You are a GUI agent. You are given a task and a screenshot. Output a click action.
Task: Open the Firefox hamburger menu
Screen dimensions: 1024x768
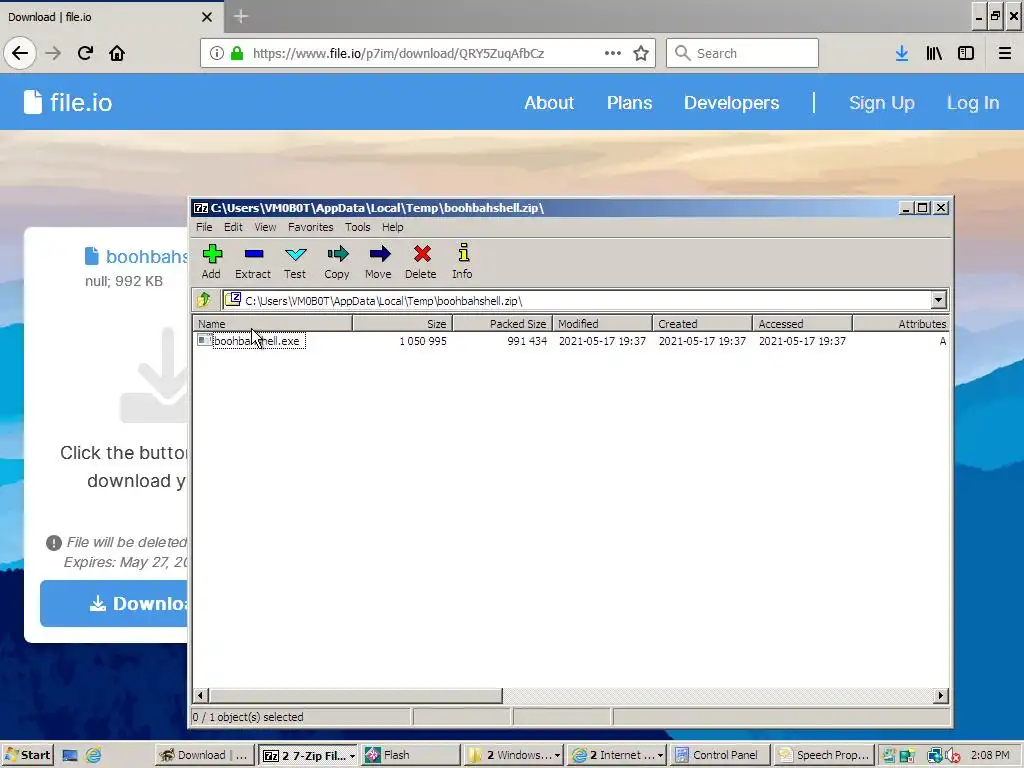1005,53
